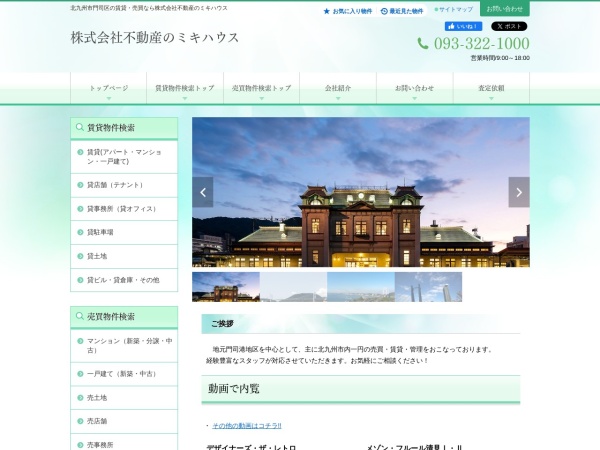
Task: Open トップページ navigation menu
Action: 109,88
